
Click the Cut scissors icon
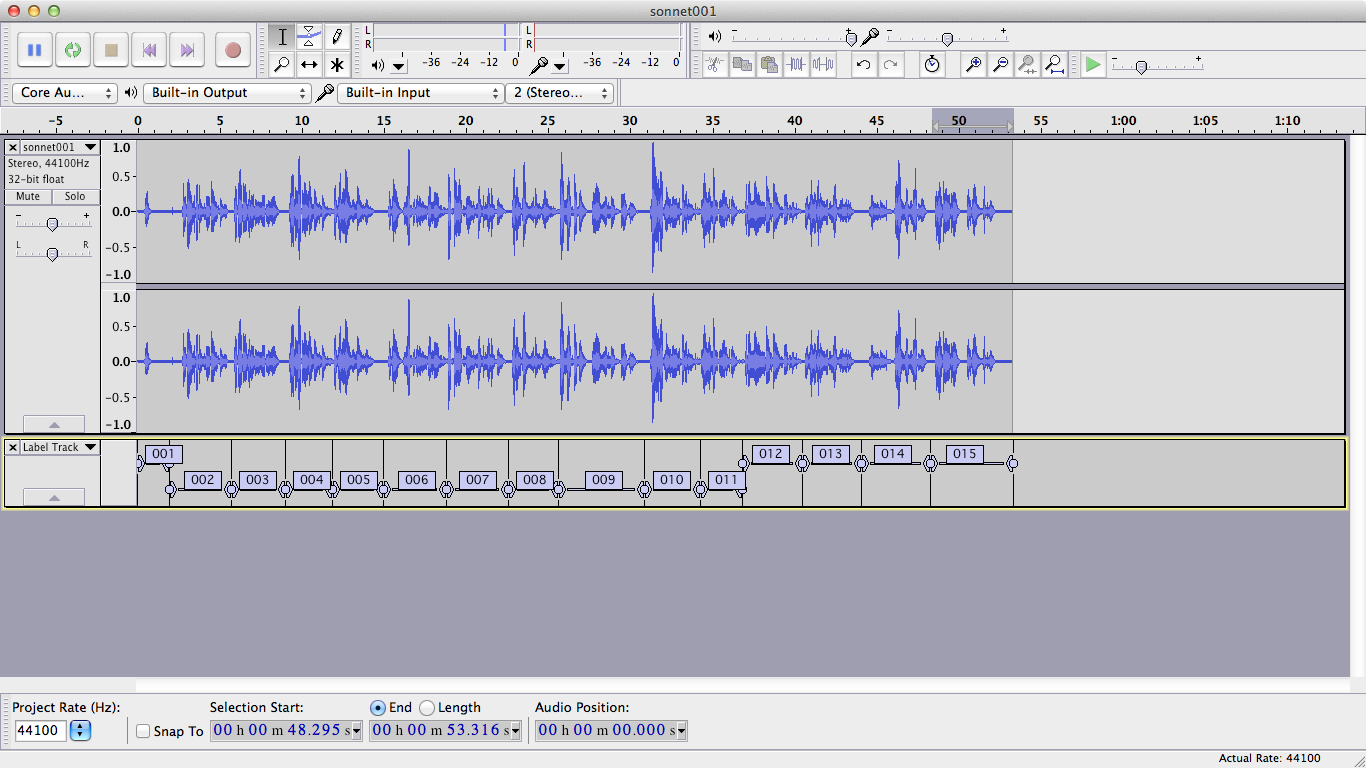pyautogui.click(x=714, y=64)
